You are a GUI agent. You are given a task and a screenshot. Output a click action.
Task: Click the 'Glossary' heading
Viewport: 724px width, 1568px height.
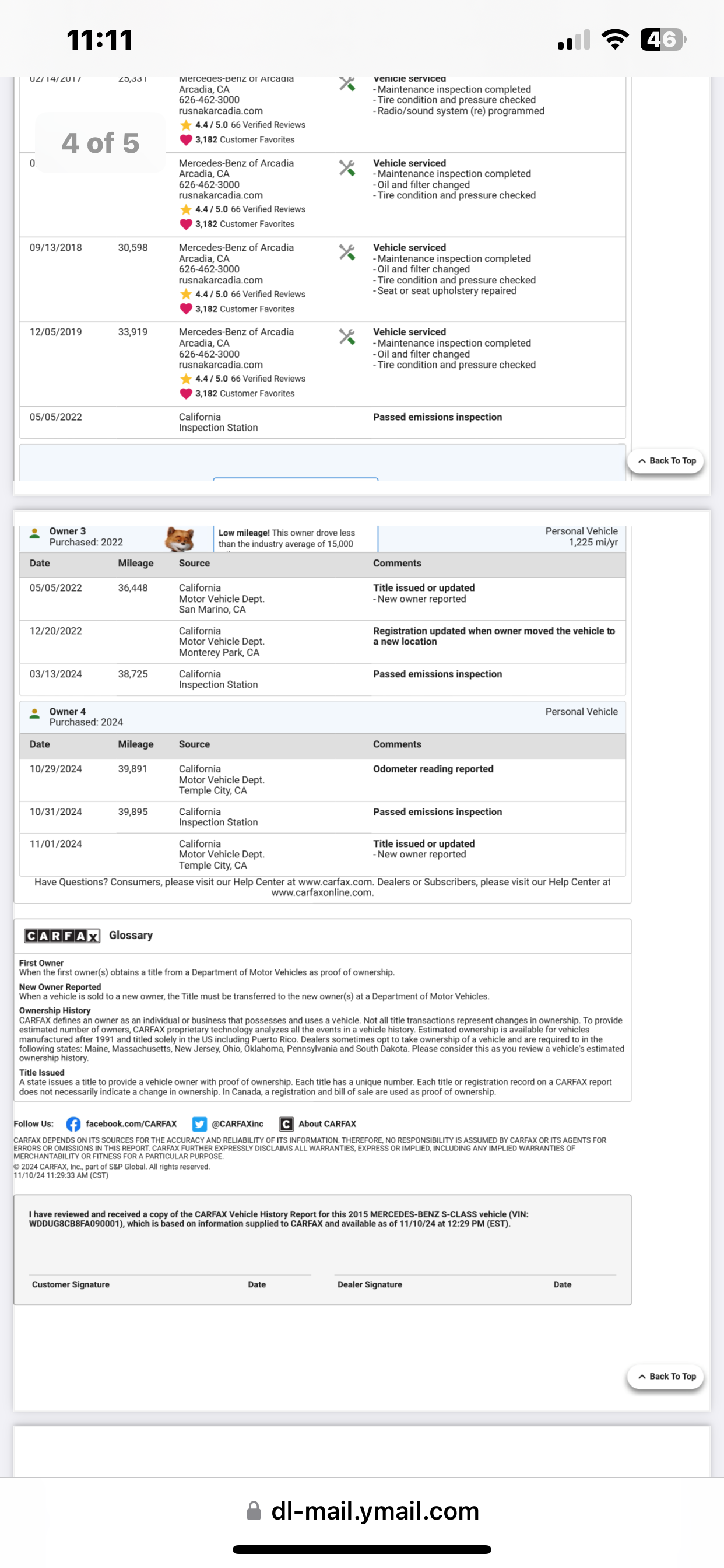(x=131, y=936)
